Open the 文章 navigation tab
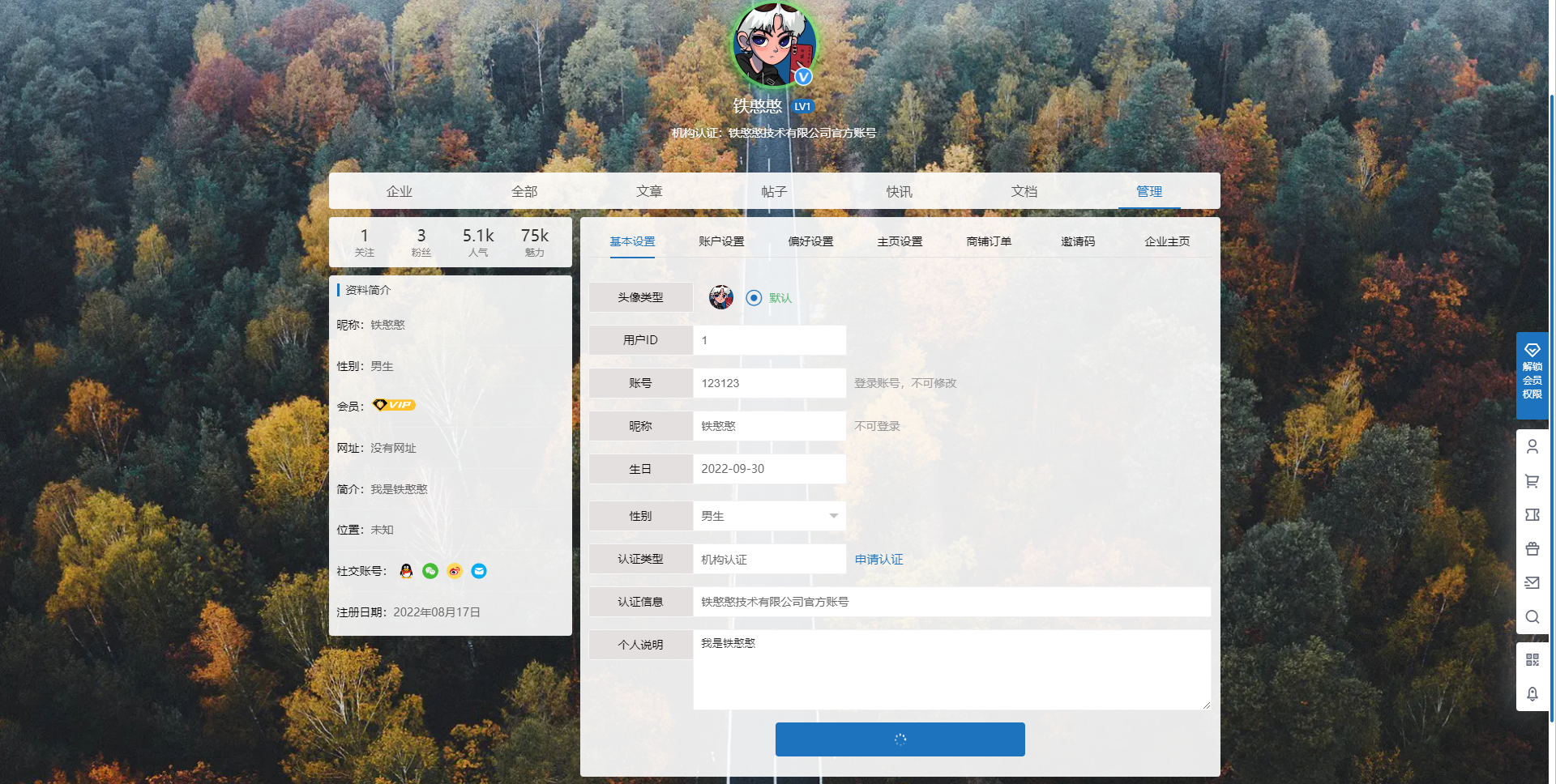This screenshot has width=1556, height=784. coord(649,191)
